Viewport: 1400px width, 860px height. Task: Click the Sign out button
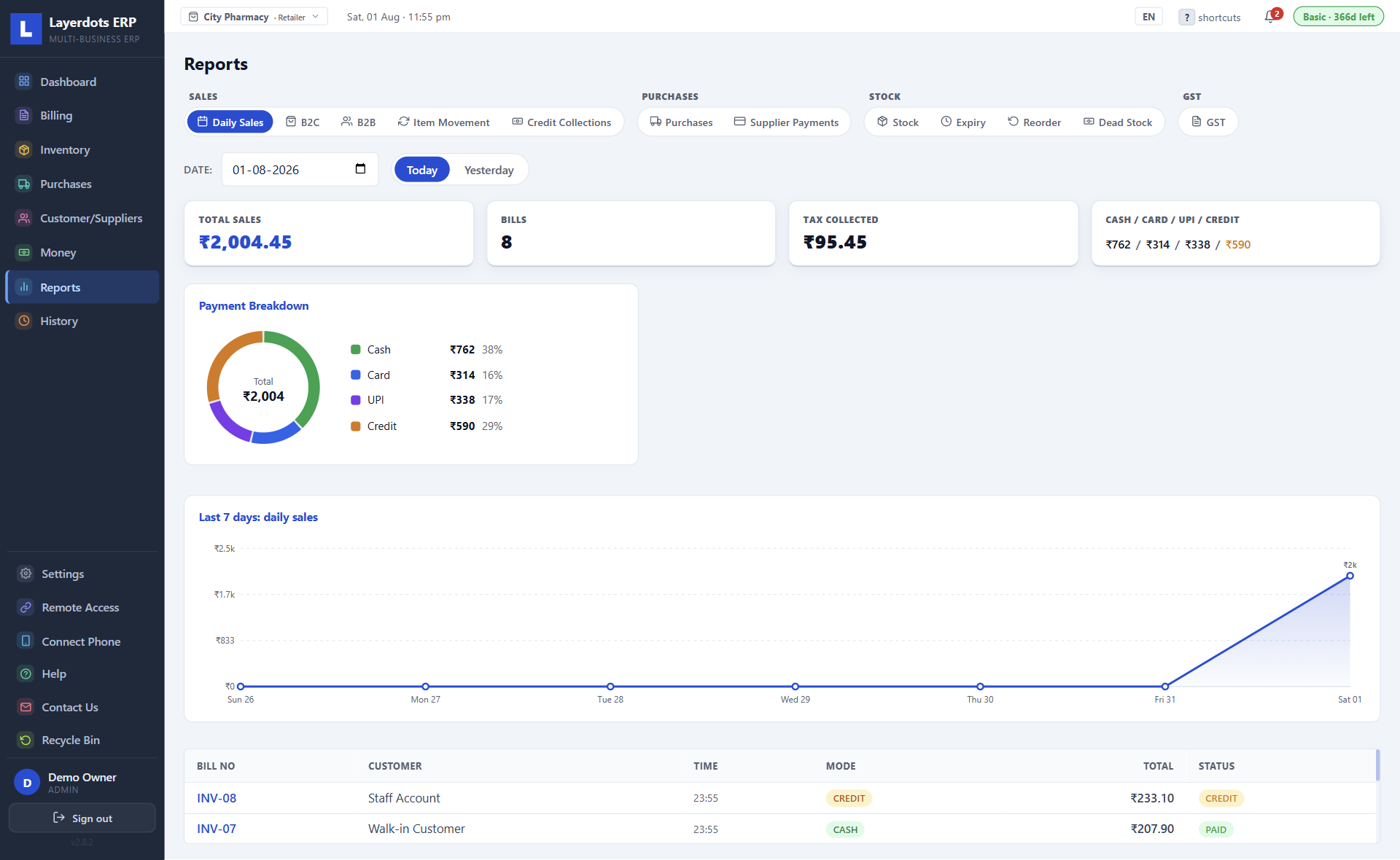coord(82,818)
